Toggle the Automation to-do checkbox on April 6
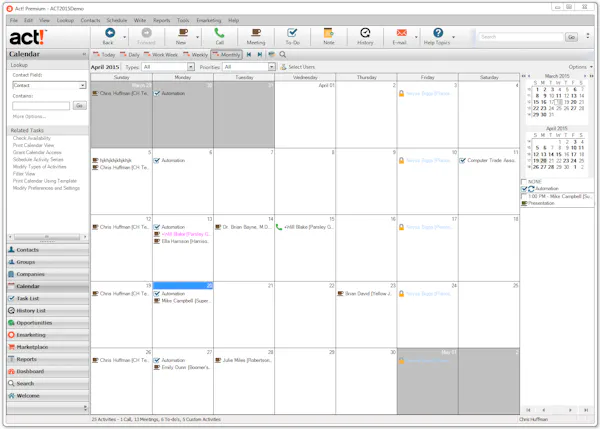600x429 pixels. pyautogui.click(x=157, y=160)
